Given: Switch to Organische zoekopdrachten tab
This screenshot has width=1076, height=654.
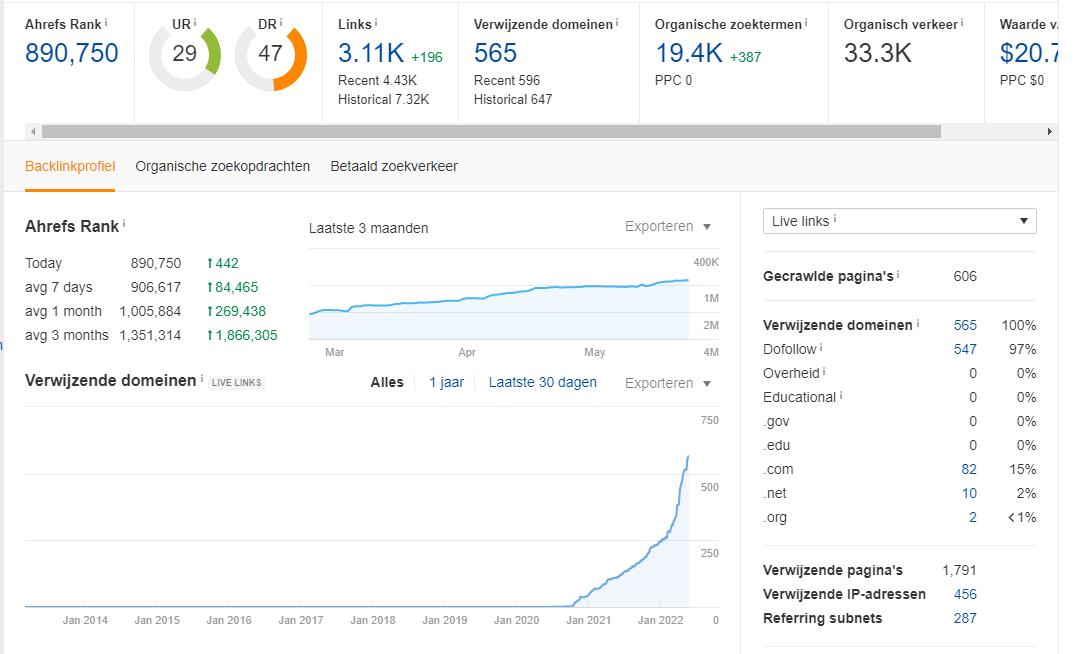Looking at the screenshot, I should click(x=222, y=166).
